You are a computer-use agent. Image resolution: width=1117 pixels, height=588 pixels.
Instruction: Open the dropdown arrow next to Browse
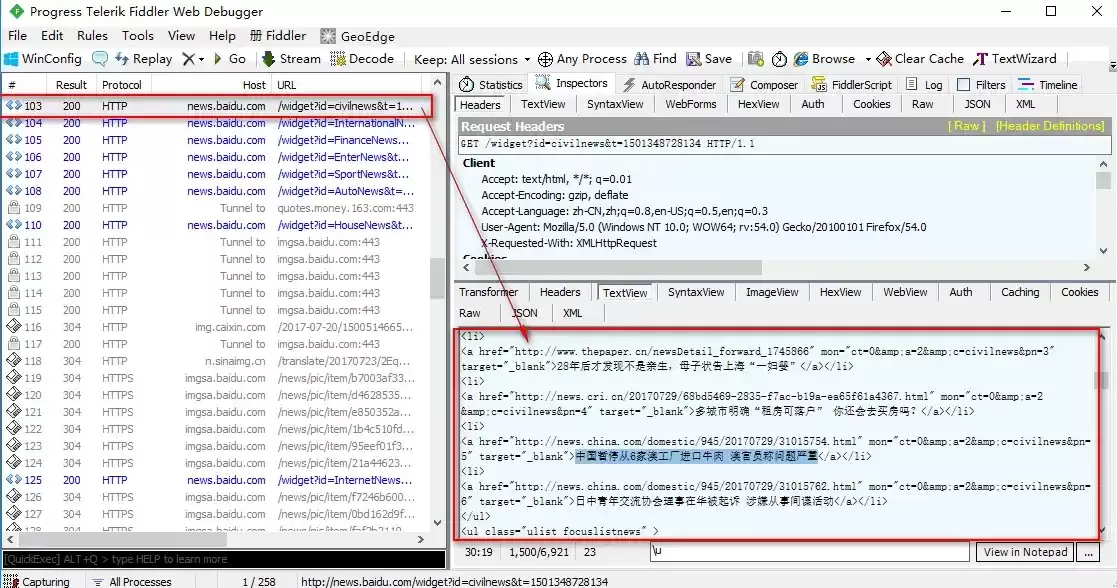[x=868, y=59]
